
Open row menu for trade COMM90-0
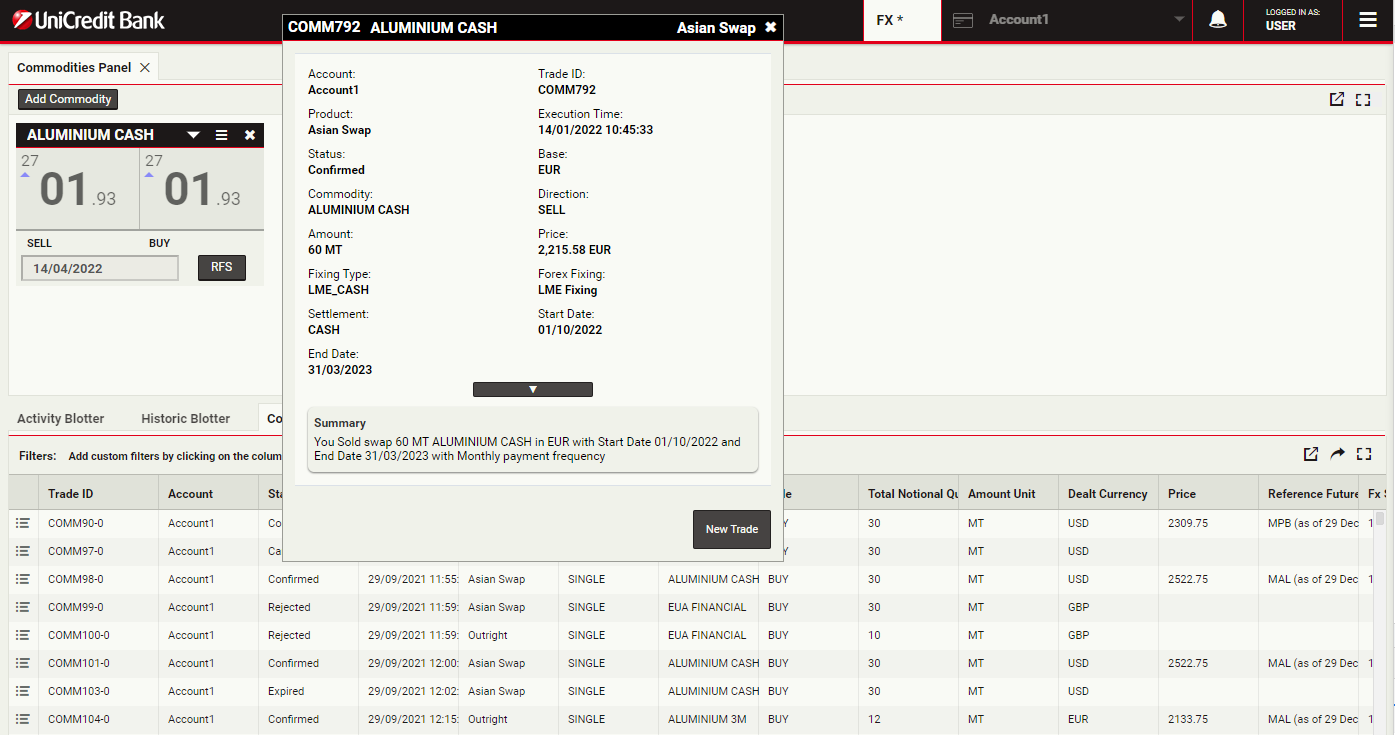[23, 523]
